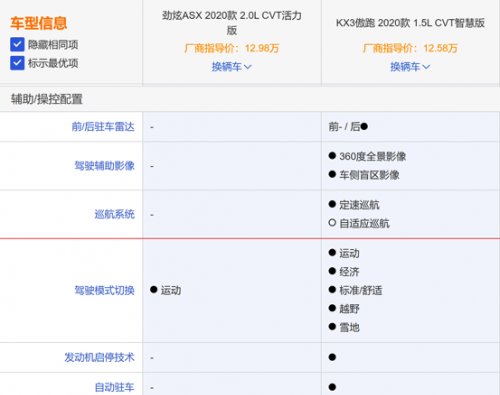Screen dimensions: 500x395
Task: Click 运动 mode in the 劲炫ASX column
Action: (x=166, y=290)
